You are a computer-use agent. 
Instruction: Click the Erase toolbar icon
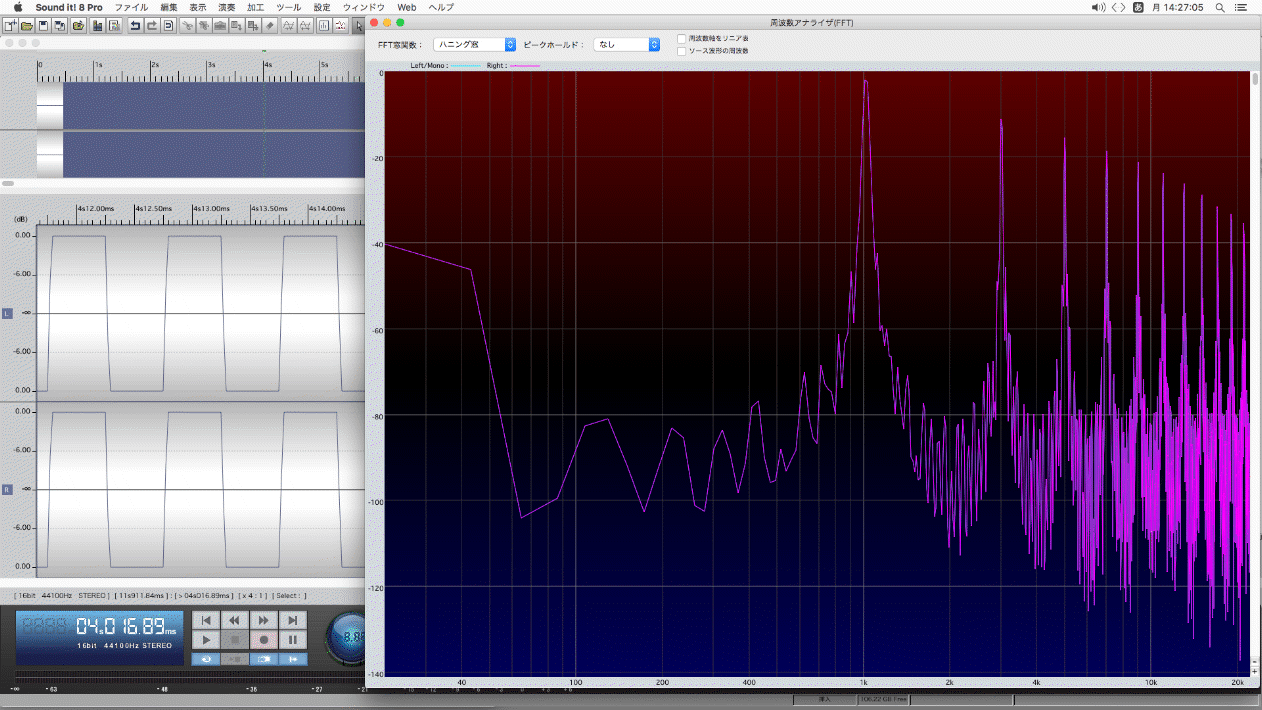pos(270,24)
